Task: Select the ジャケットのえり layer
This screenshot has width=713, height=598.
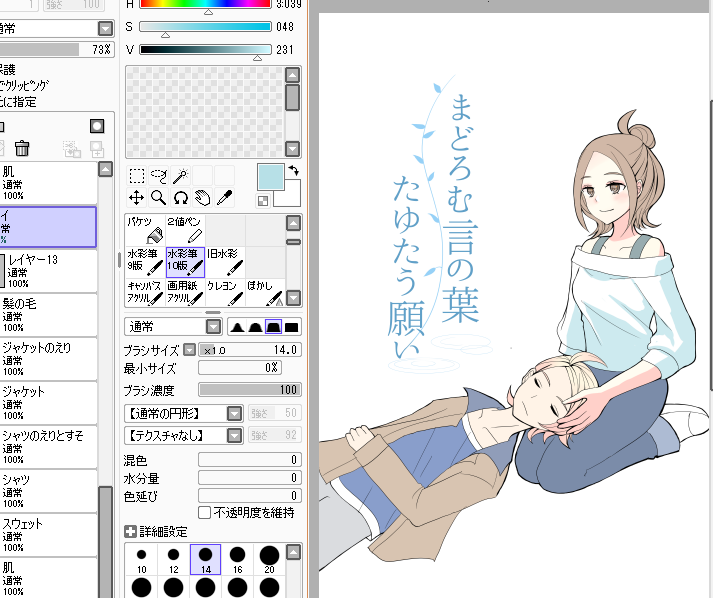Action: click(48, 359)
